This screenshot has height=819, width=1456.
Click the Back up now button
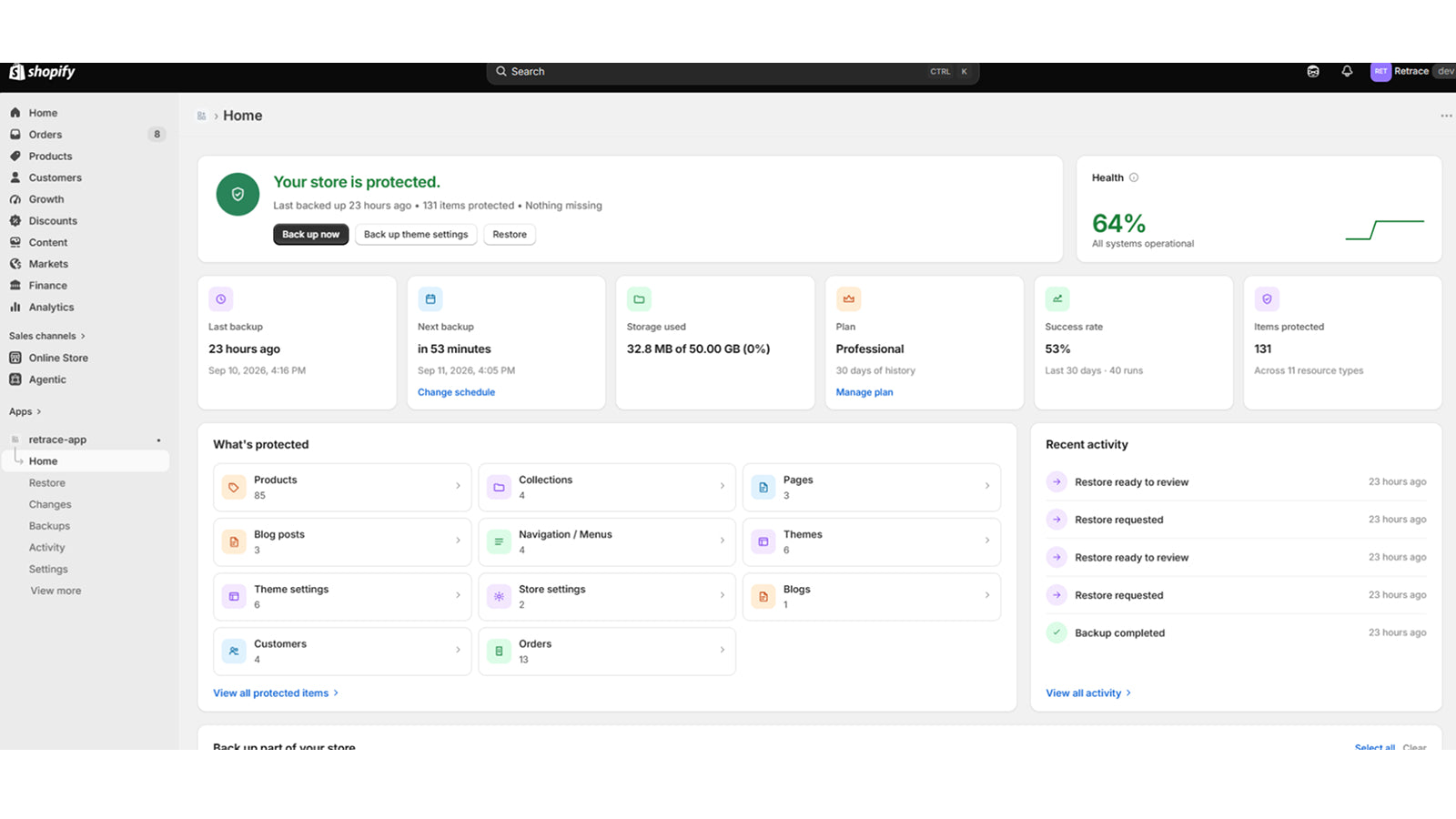(310, 234)
